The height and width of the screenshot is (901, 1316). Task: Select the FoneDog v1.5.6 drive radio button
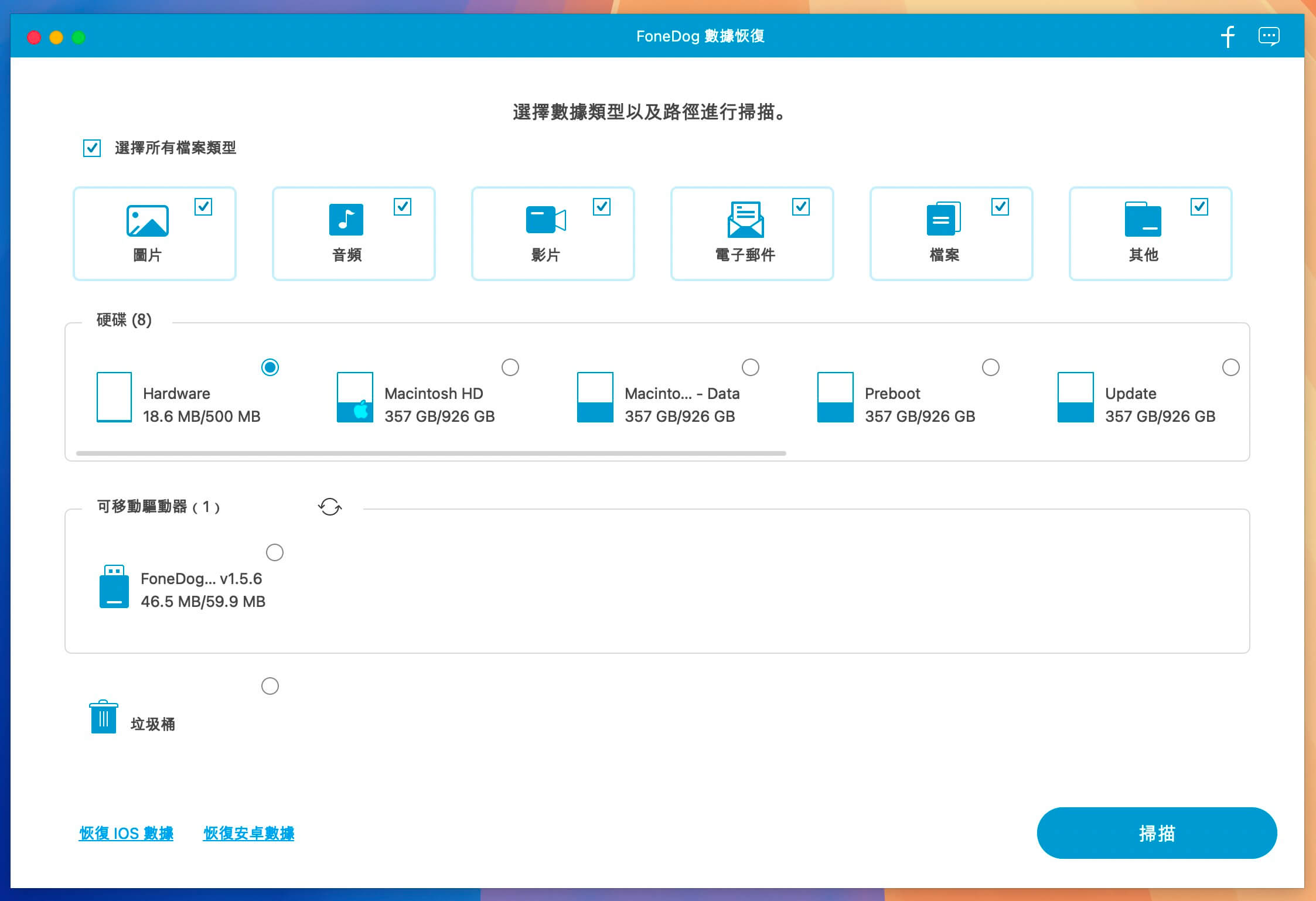275,552
